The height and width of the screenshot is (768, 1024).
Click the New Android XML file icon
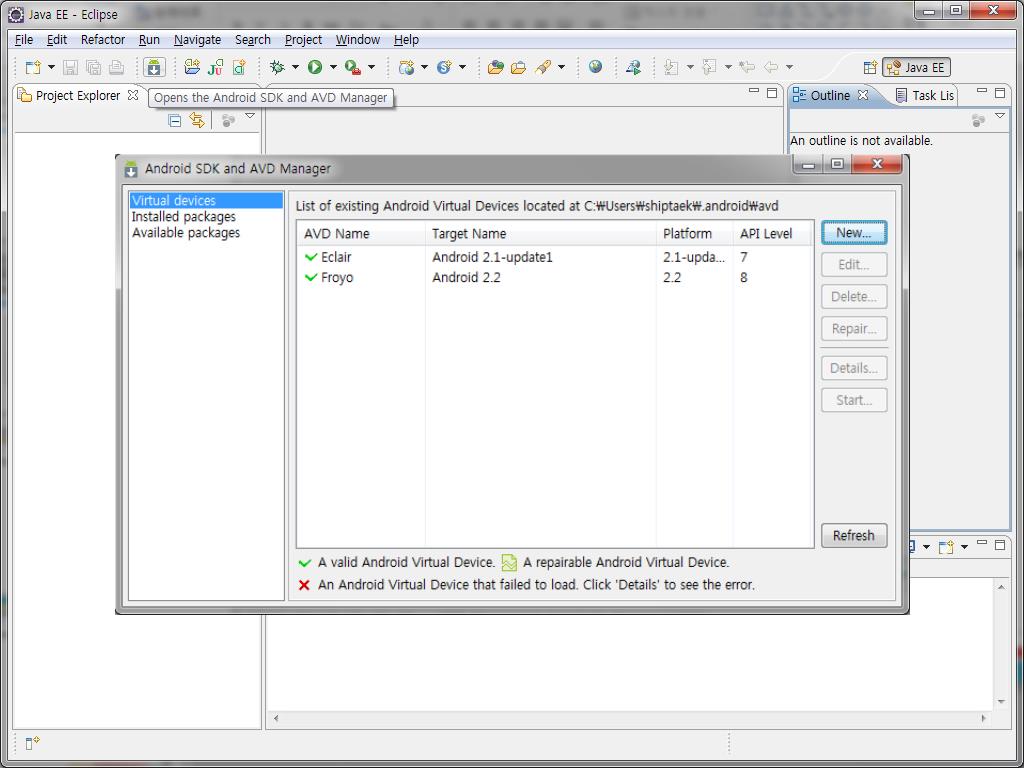tap(240, 67)
